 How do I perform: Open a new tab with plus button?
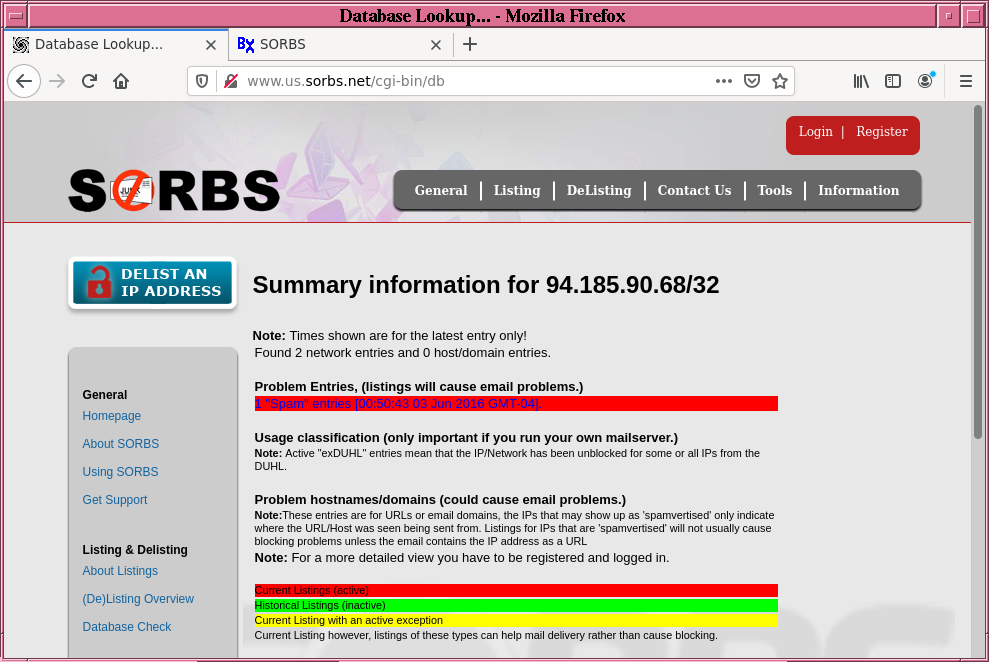470,44
